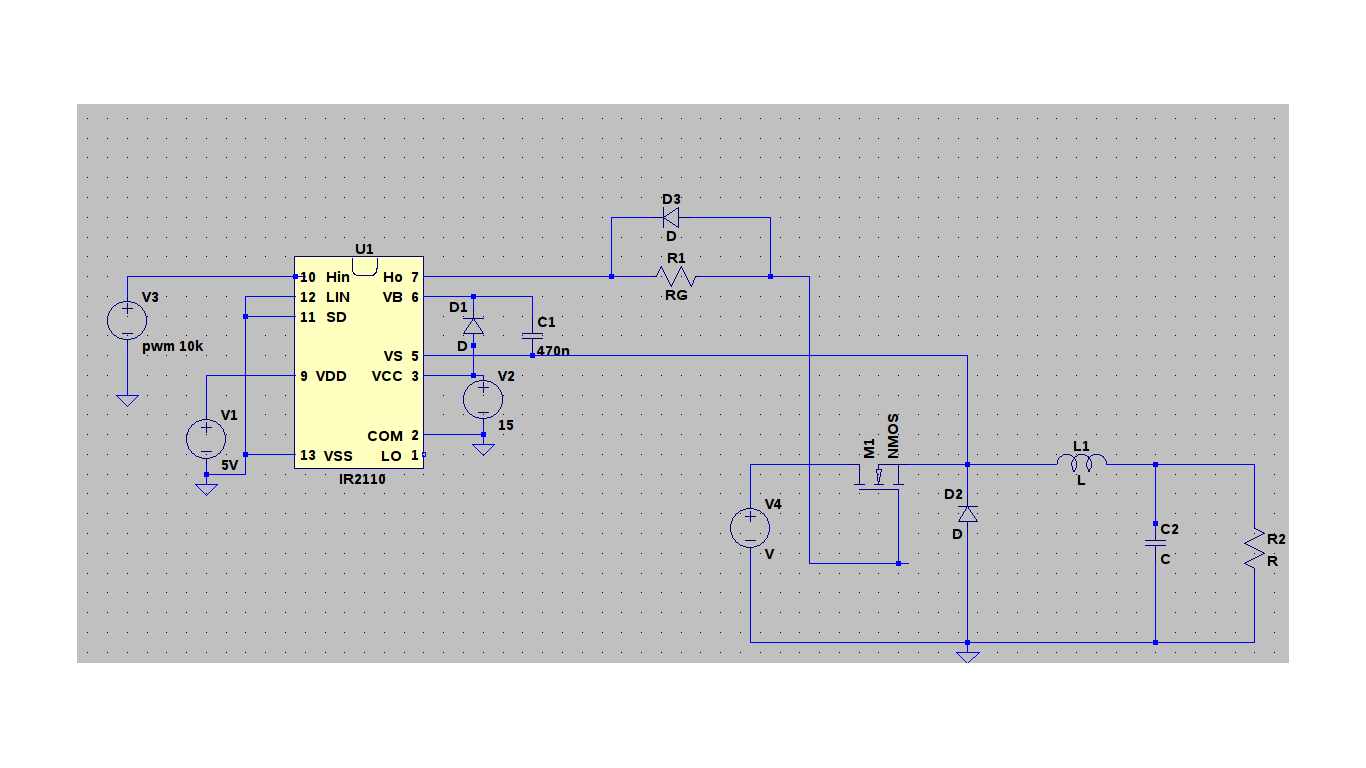Image resolution: width=1366 pixels, height=768 pixels.
Task: Click the pwm 10k label under V3
Action: [x=173, y=344]
